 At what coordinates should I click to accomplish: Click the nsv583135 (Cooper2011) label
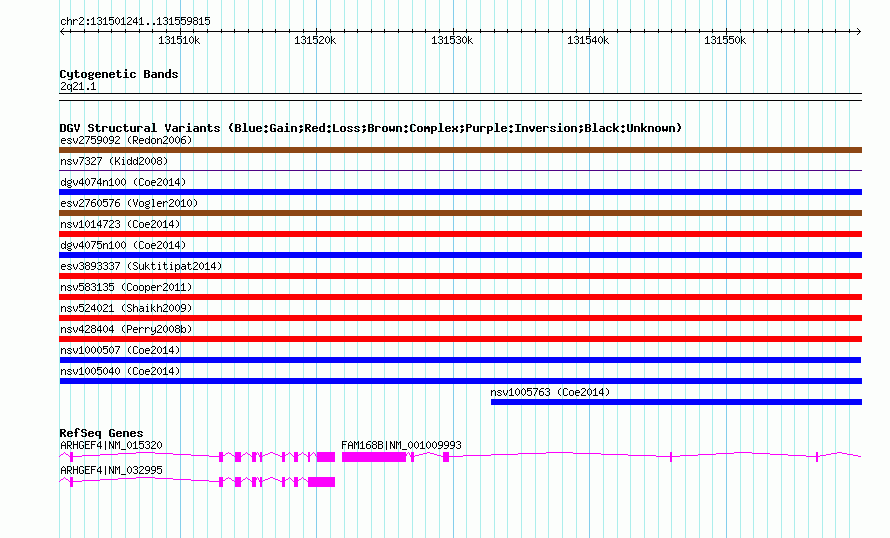click(126, 287)
